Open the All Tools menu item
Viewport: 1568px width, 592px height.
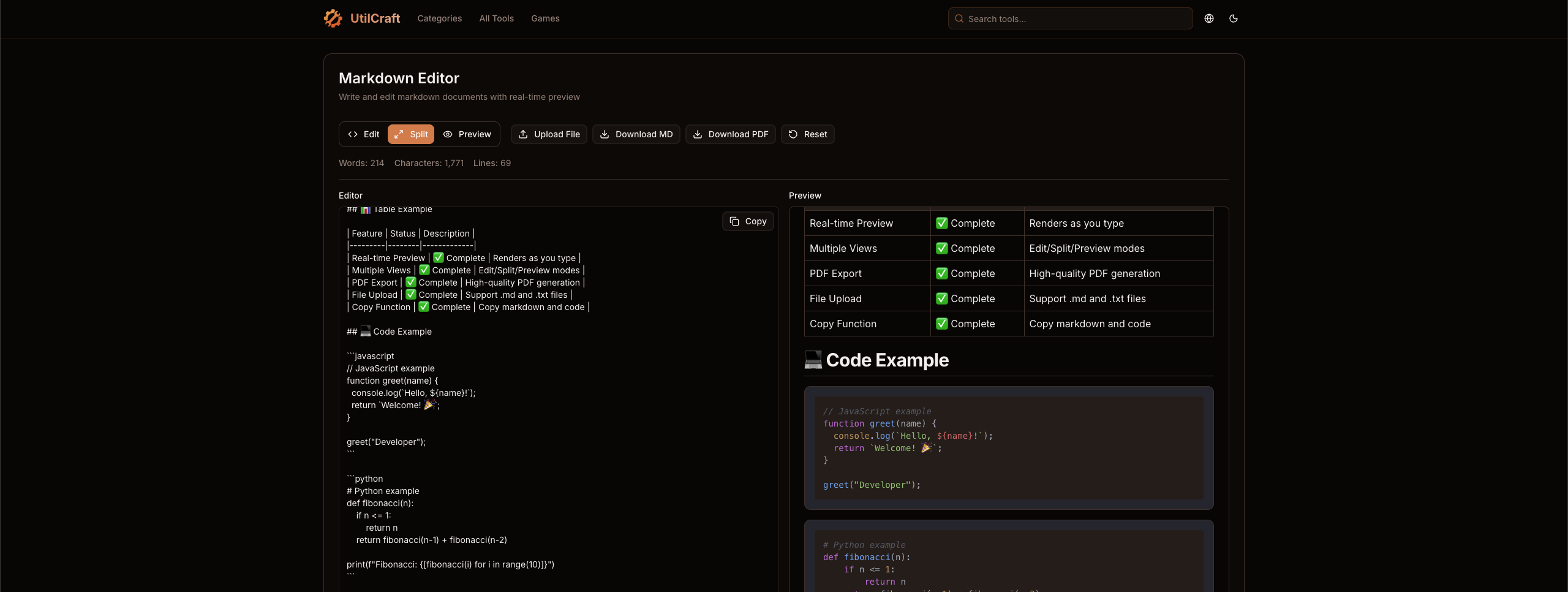496,18
